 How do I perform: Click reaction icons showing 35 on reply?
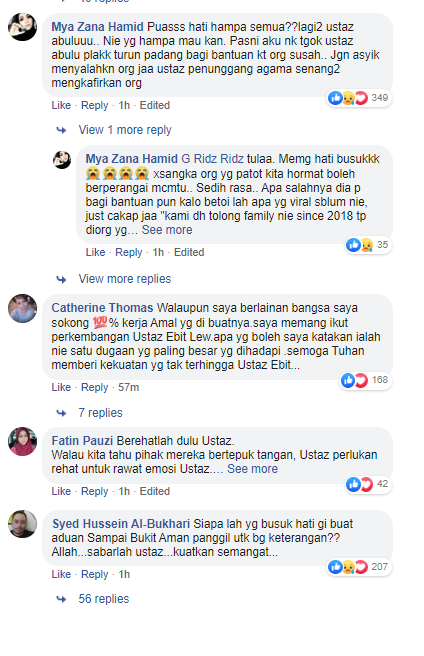(x=368, y=245)
